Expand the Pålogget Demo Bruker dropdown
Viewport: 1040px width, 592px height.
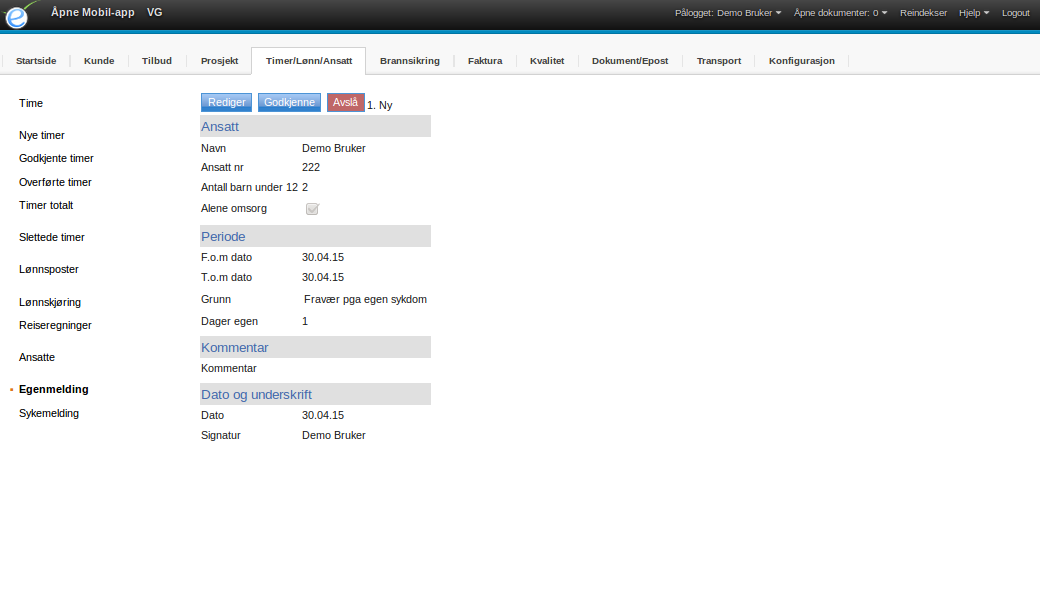[728, 13]
